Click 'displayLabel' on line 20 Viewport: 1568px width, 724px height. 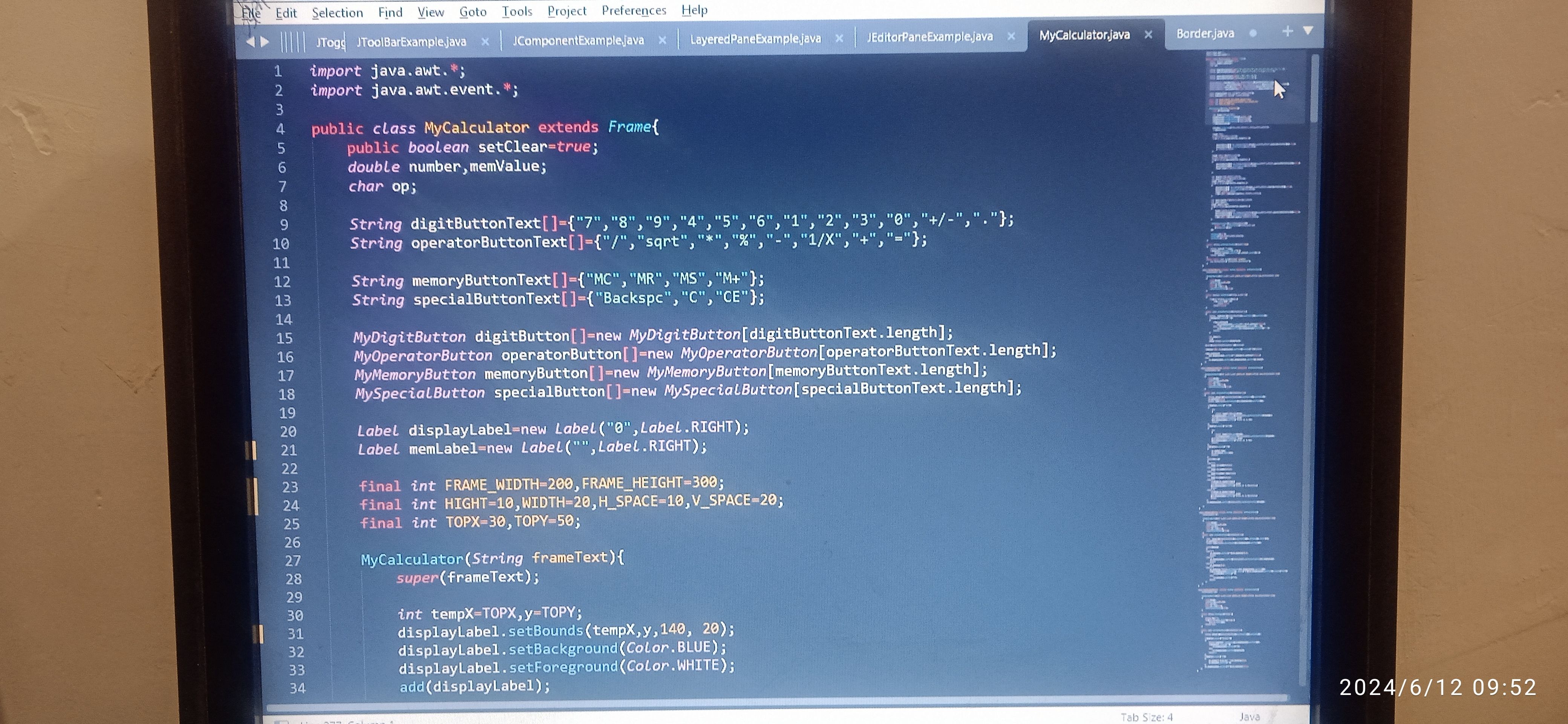click(459, 430)
